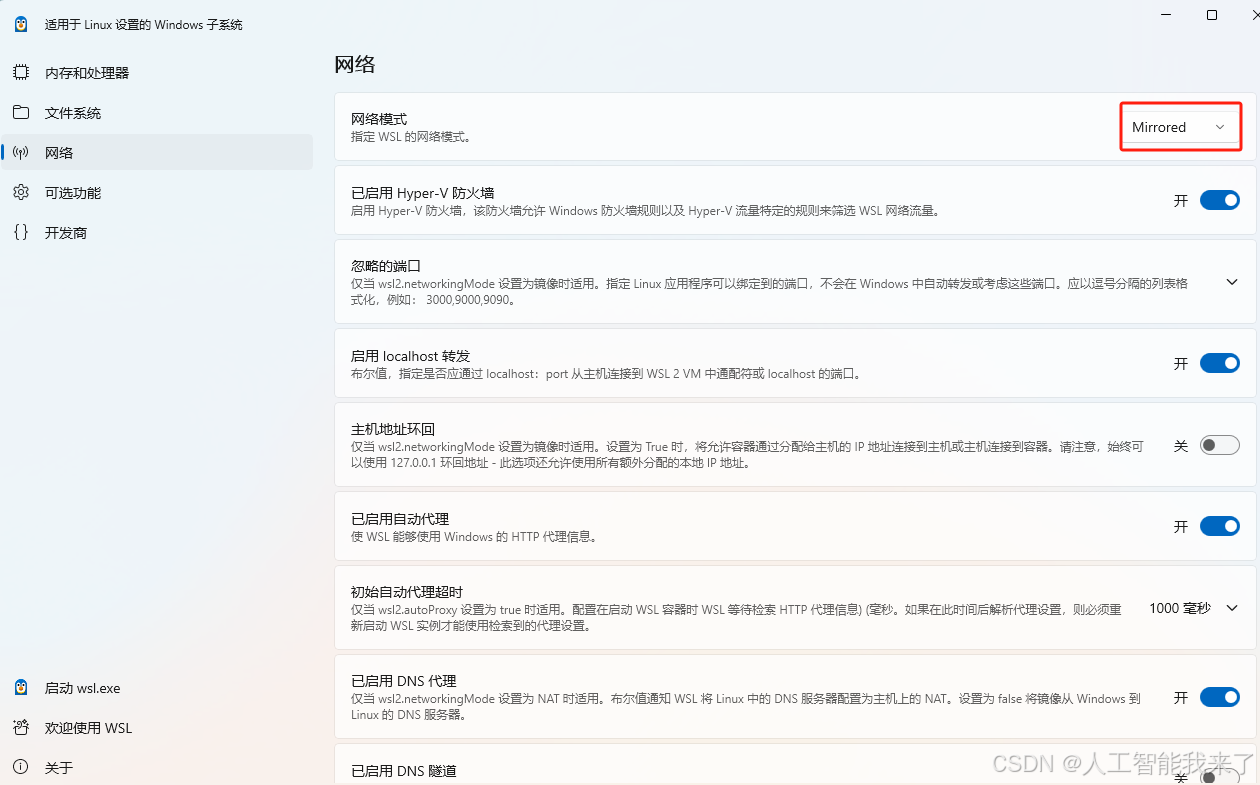Turn off 已启用自动代理 switch
The width and height of the screenshot is (1260, 785).
[1219, 526]
